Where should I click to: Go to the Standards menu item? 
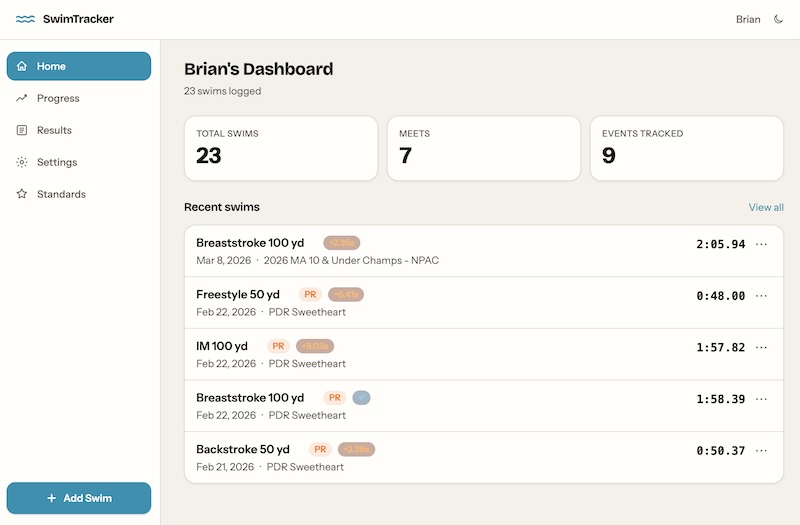tap(61, 194)
